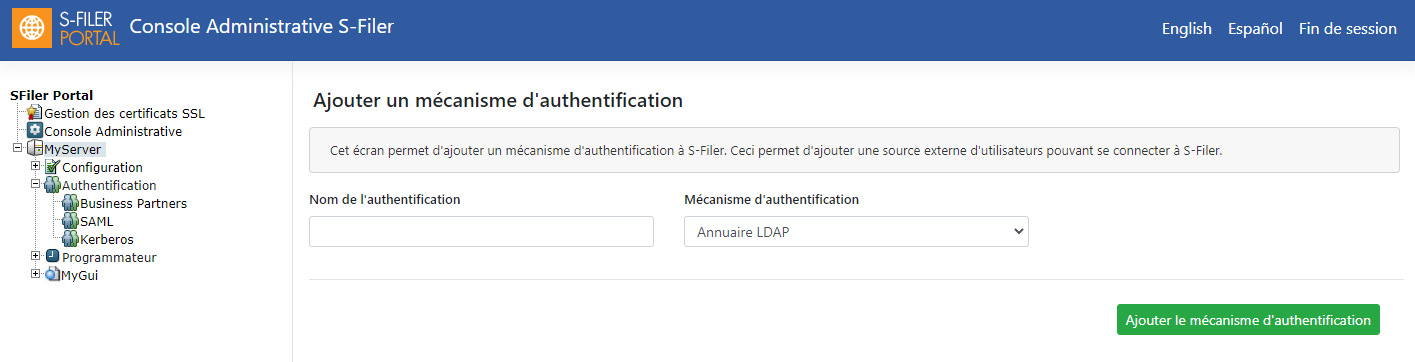Click the Programmateur clock icon

point(53,257)
